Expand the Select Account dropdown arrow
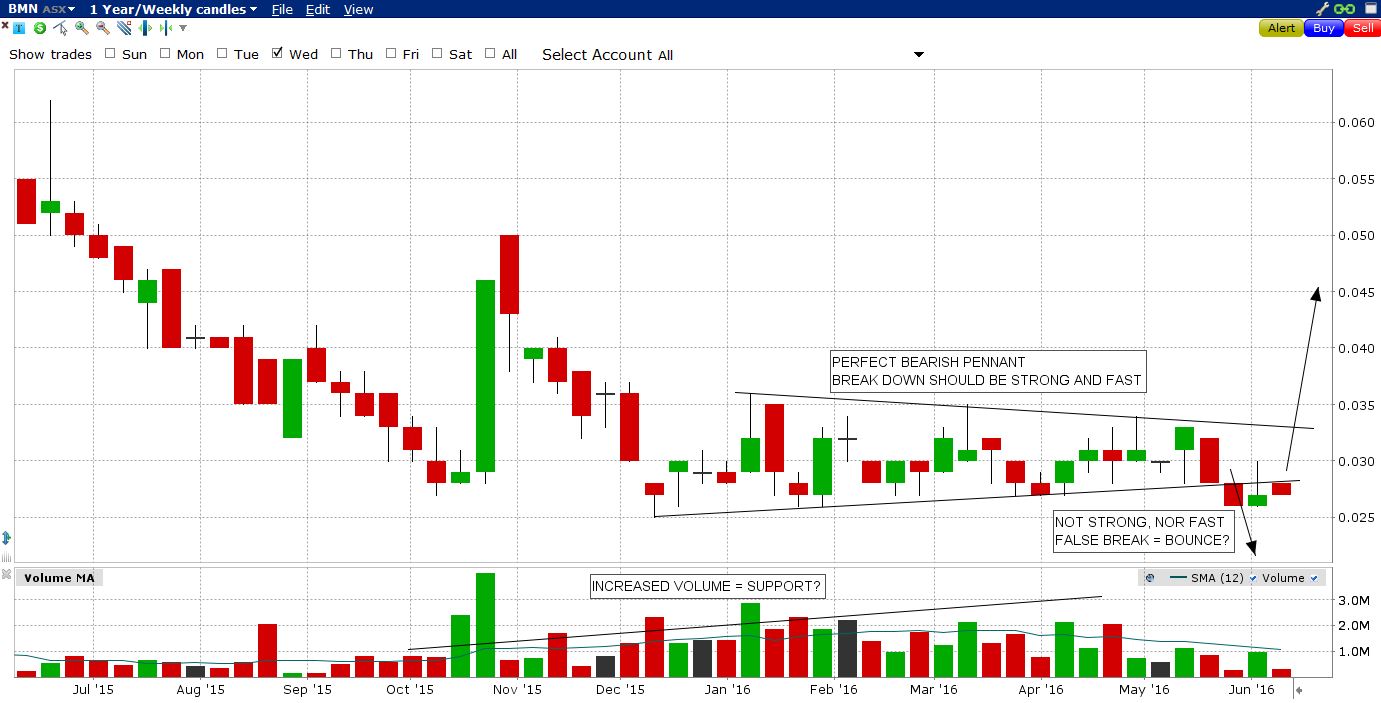 [x=919, y=55]
